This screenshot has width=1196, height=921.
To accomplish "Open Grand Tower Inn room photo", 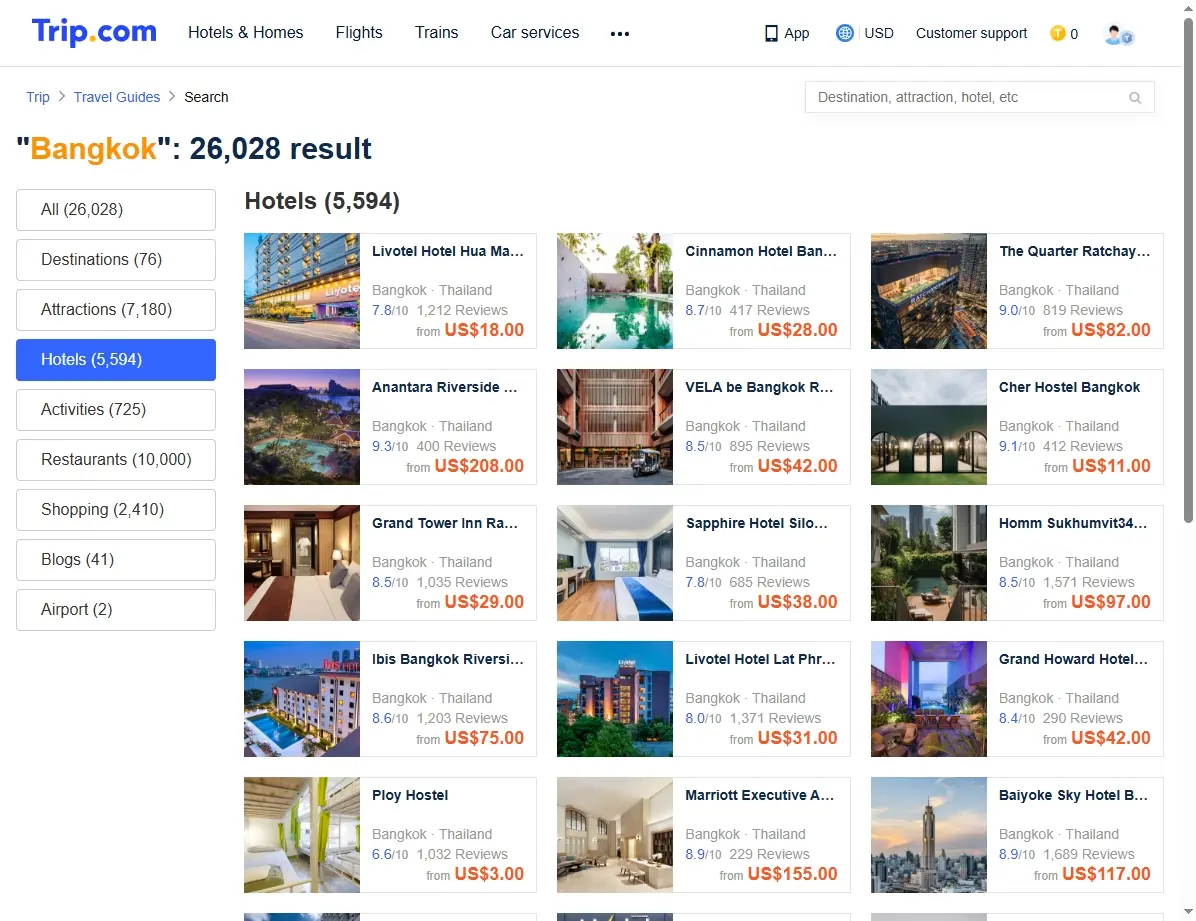I will (302, 562).
